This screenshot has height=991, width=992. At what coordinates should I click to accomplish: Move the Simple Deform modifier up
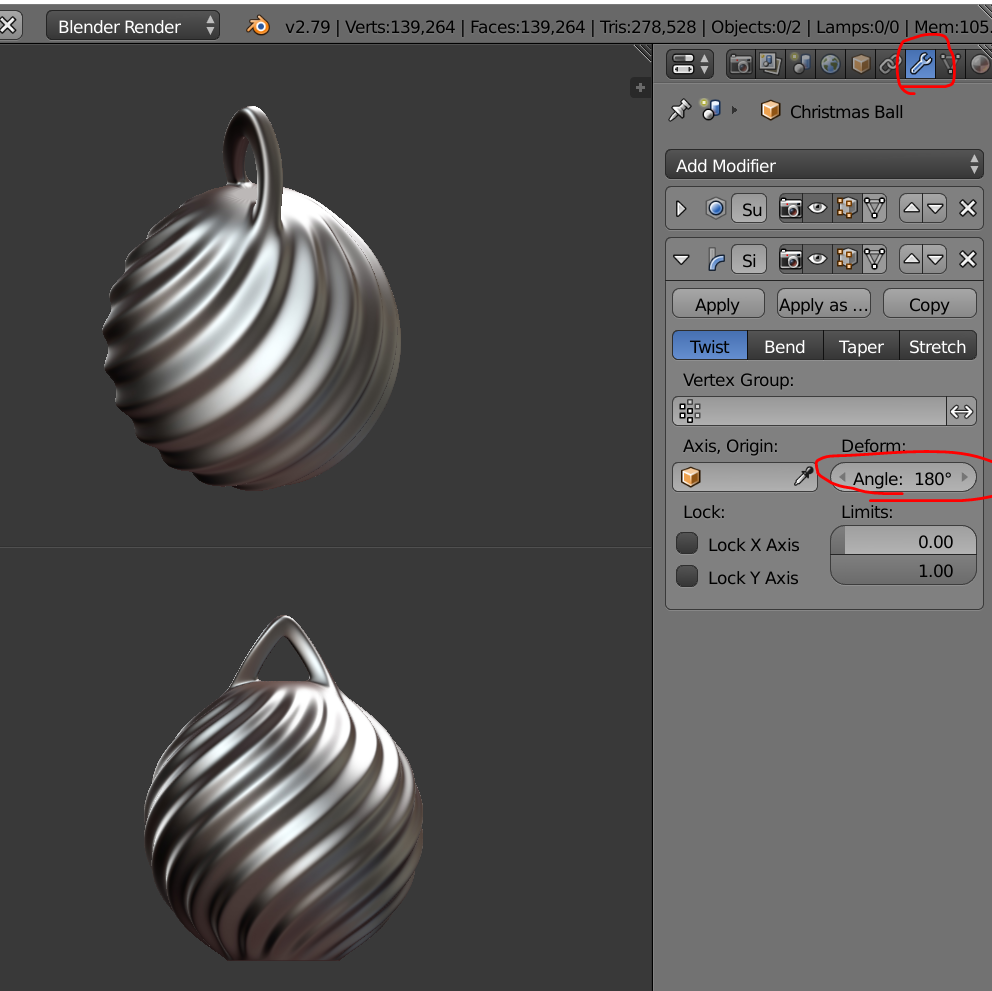pyautogui.click(x=911, y=259)
